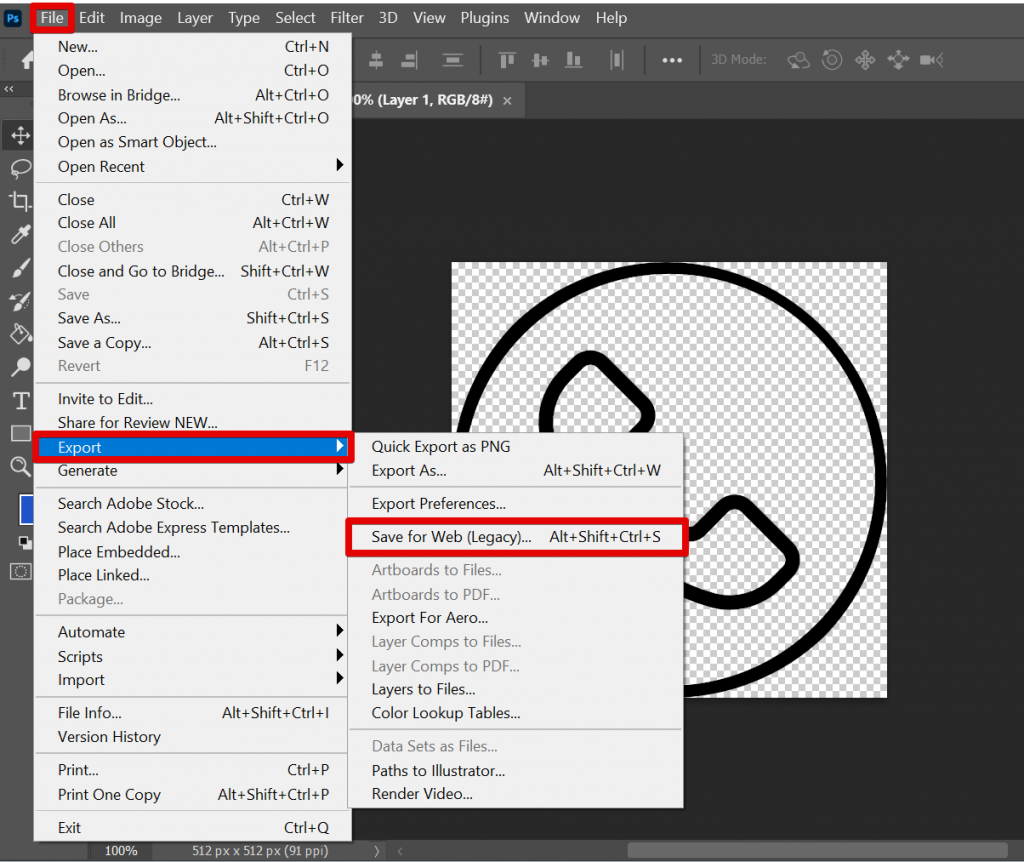Select the Lasso tool

click(22, 169)
